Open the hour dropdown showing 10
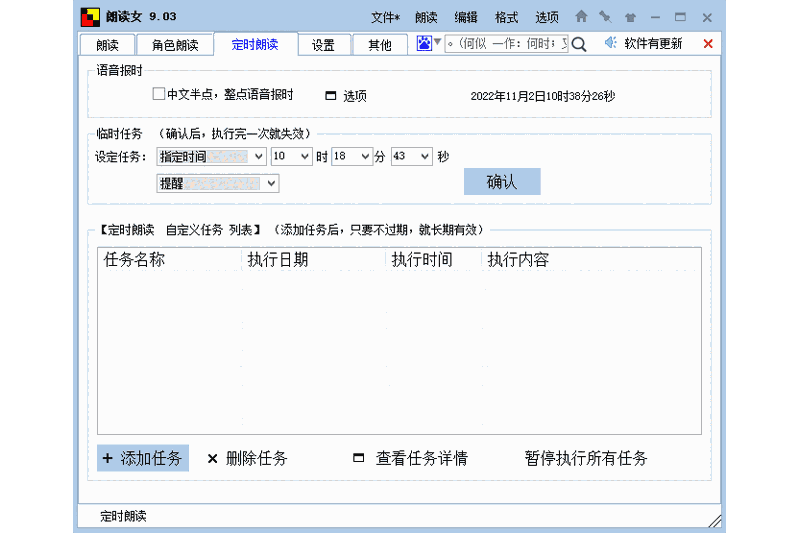 (304, 157)
